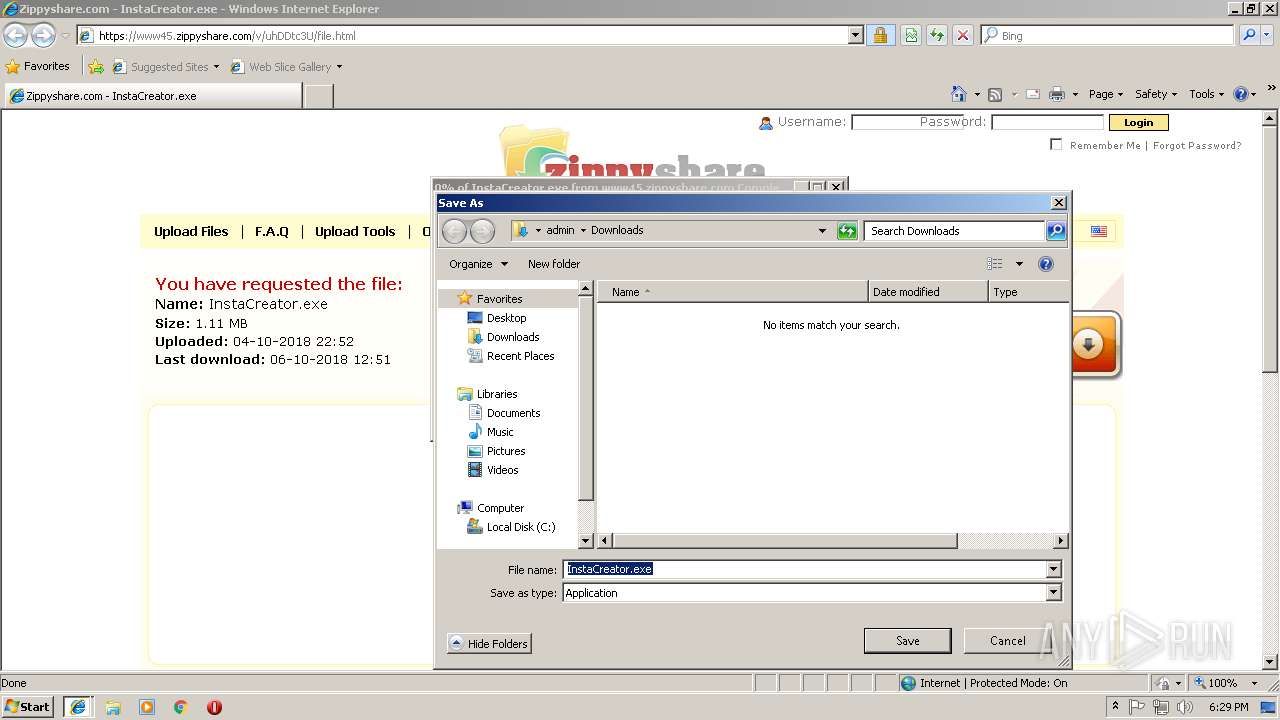Click the Login button
1280x720 pixels.
click(1138, 122)
